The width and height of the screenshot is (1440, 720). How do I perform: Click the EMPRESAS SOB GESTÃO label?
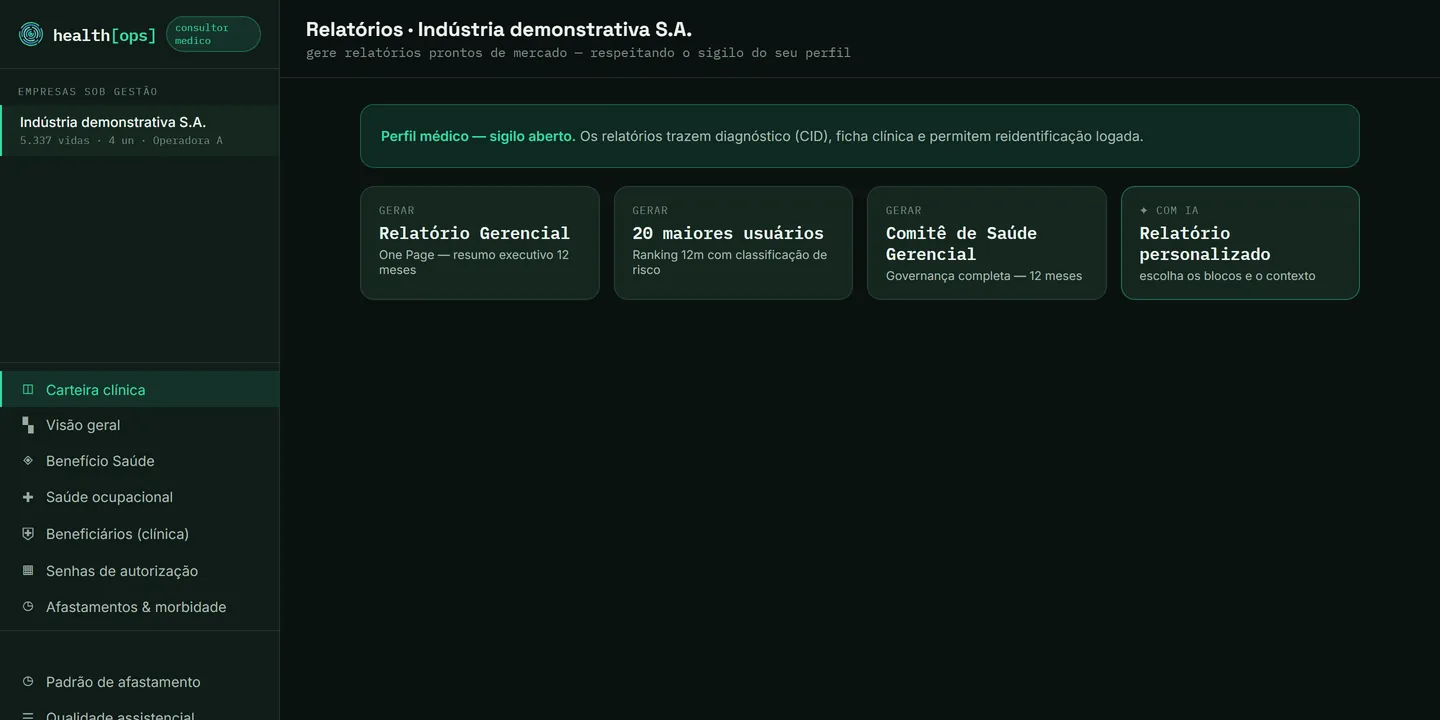(88, 92)
